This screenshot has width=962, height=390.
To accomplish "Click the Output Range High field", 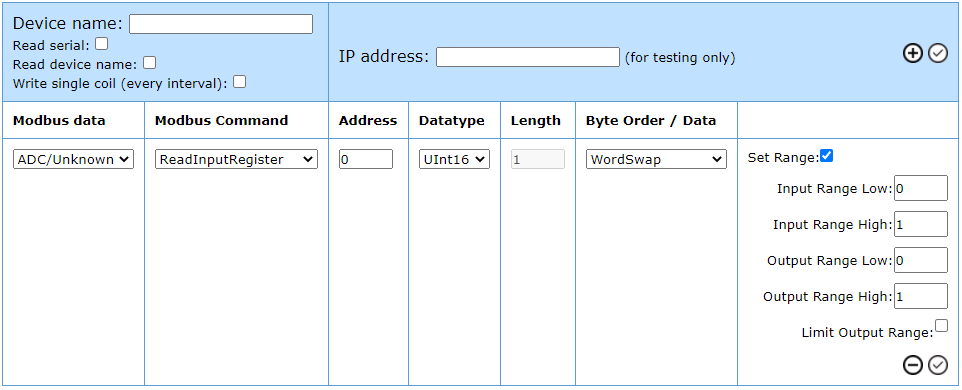I will [x=921, y=296].
